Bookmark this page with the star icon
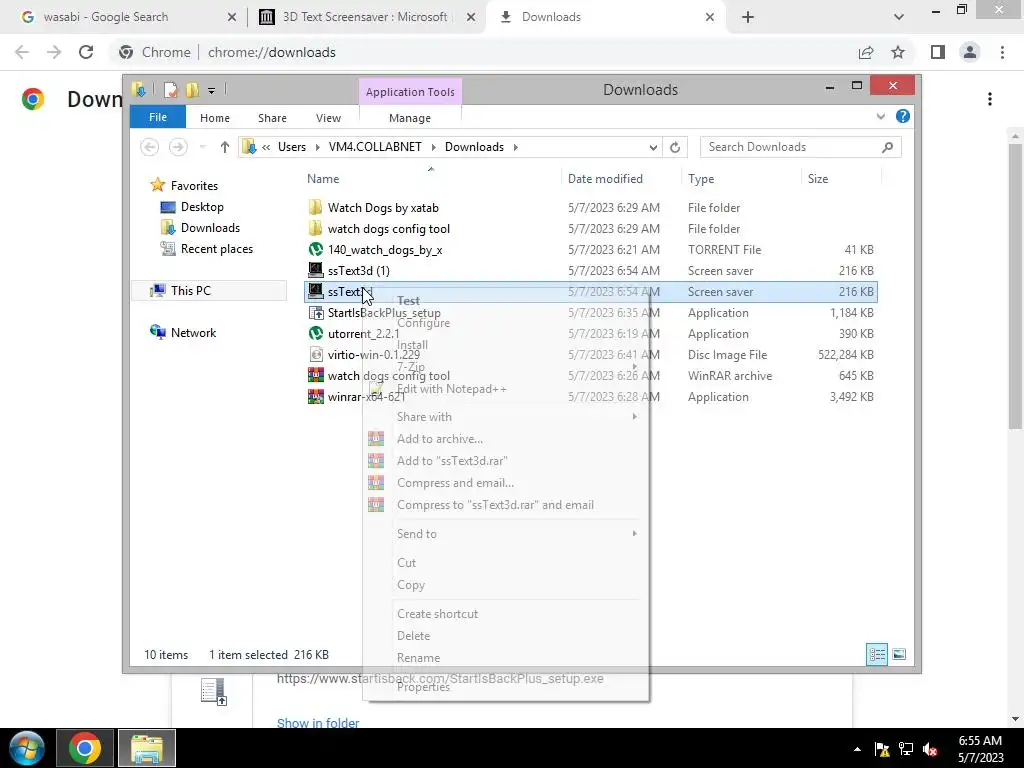The height and width of the screenshot is (768, 1024). [x=898, y=52]
